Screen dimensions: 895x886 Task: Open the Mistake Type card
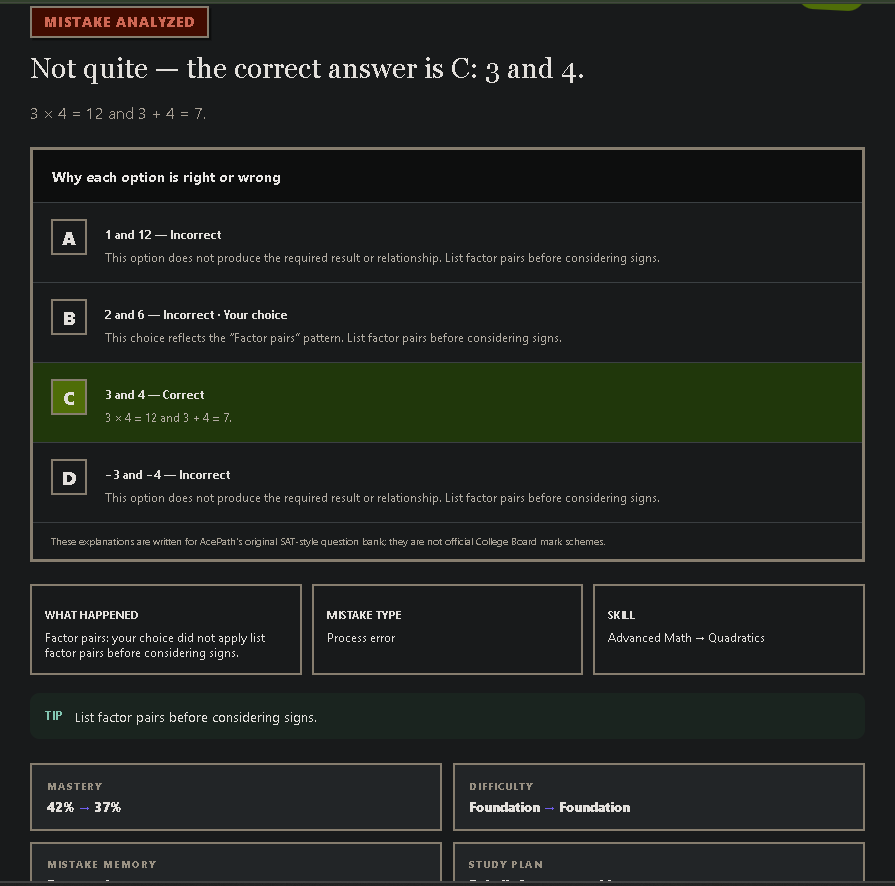pyautogui.click(x=448, y=629)
